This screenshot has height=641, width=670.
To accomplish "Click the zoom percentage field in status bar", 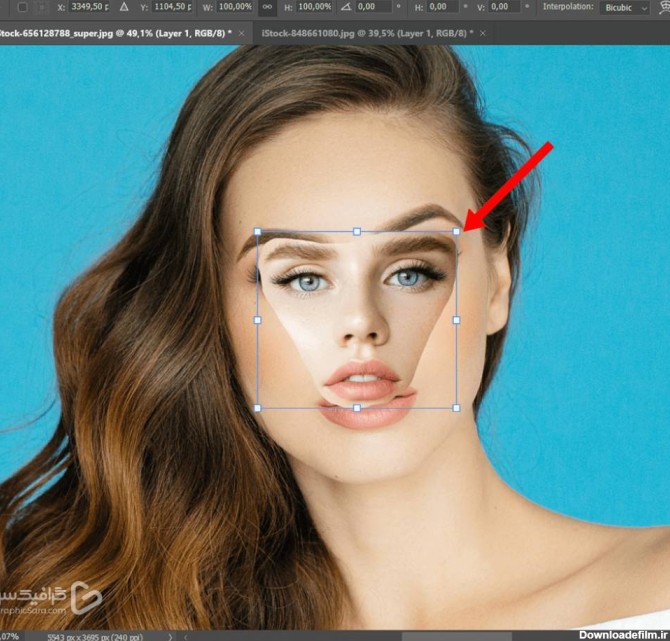I will coord(10,637).
